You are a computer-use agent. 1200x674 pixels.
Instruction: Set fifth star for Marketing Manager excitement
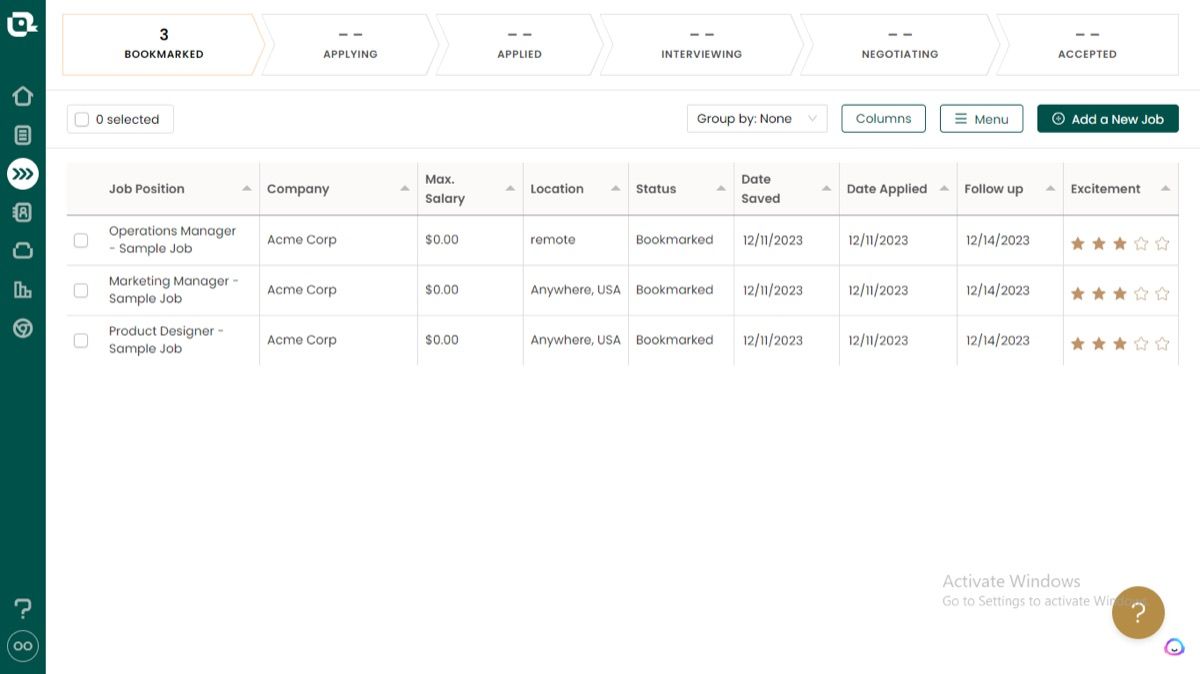[1162, 293]
